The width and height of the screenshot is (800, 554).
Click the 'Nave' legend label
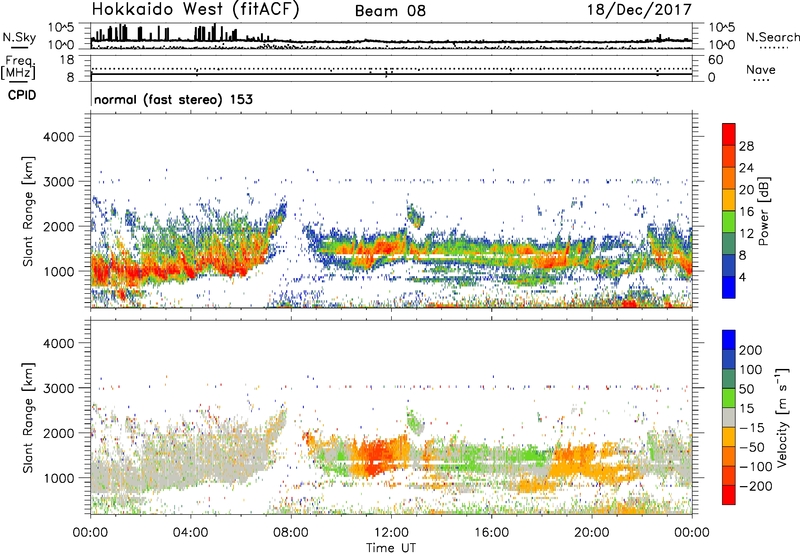coord(760,69)
